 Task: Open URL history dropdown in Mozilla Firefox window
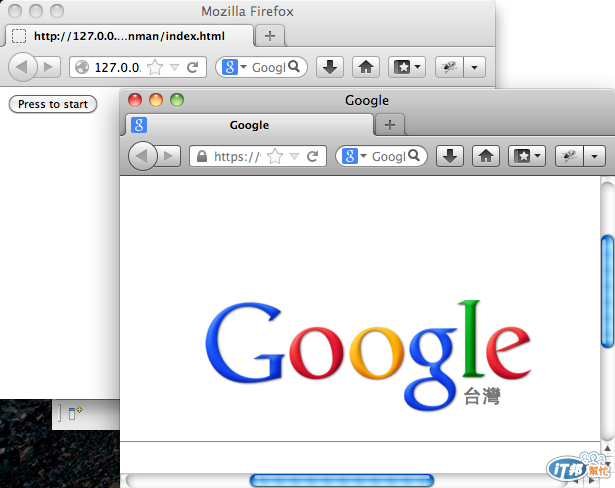(175, 68)
